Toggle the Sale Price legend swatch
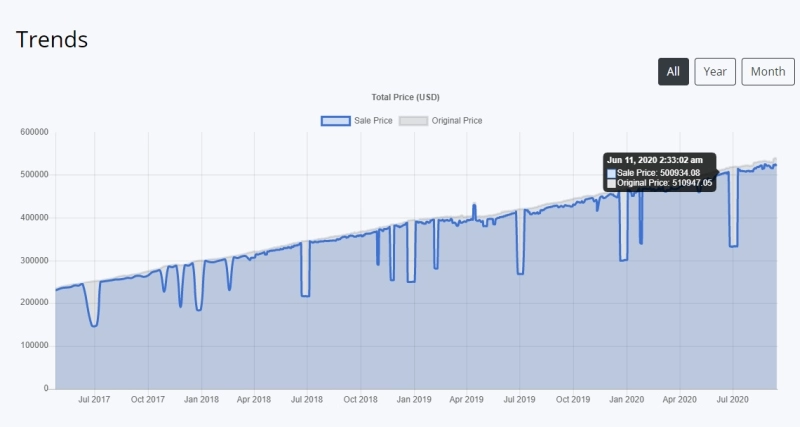 (335, 121)
